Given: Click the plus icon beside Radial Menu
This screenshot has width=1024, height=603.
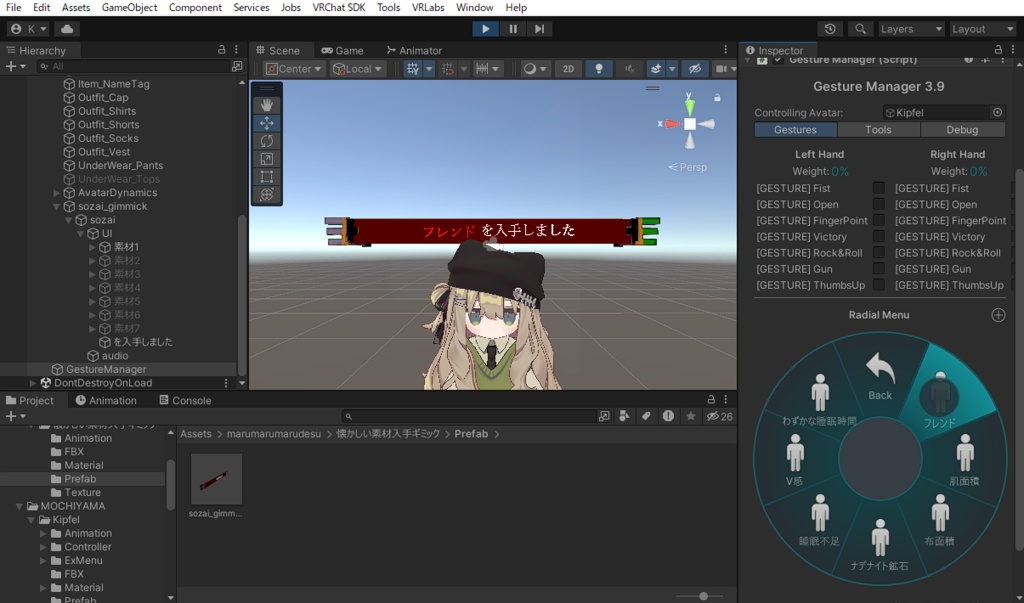Looking at the screenshot, I should pos(998,315).
